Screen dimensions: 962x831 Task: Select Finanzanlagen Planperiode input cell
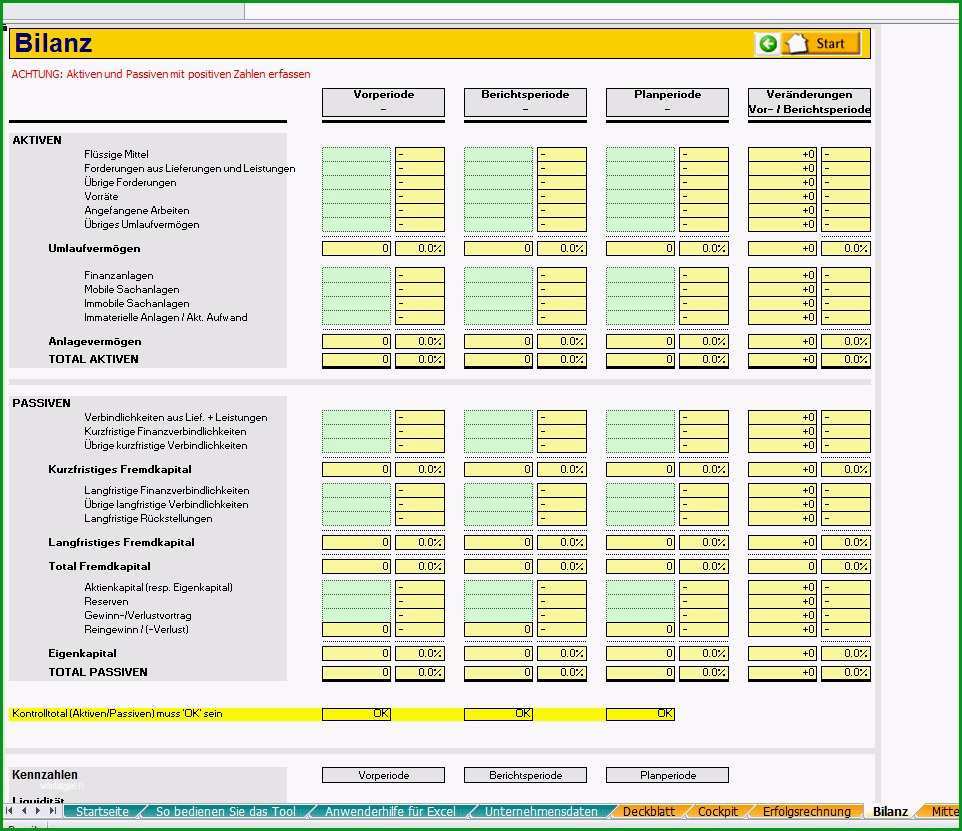point(641,275)
